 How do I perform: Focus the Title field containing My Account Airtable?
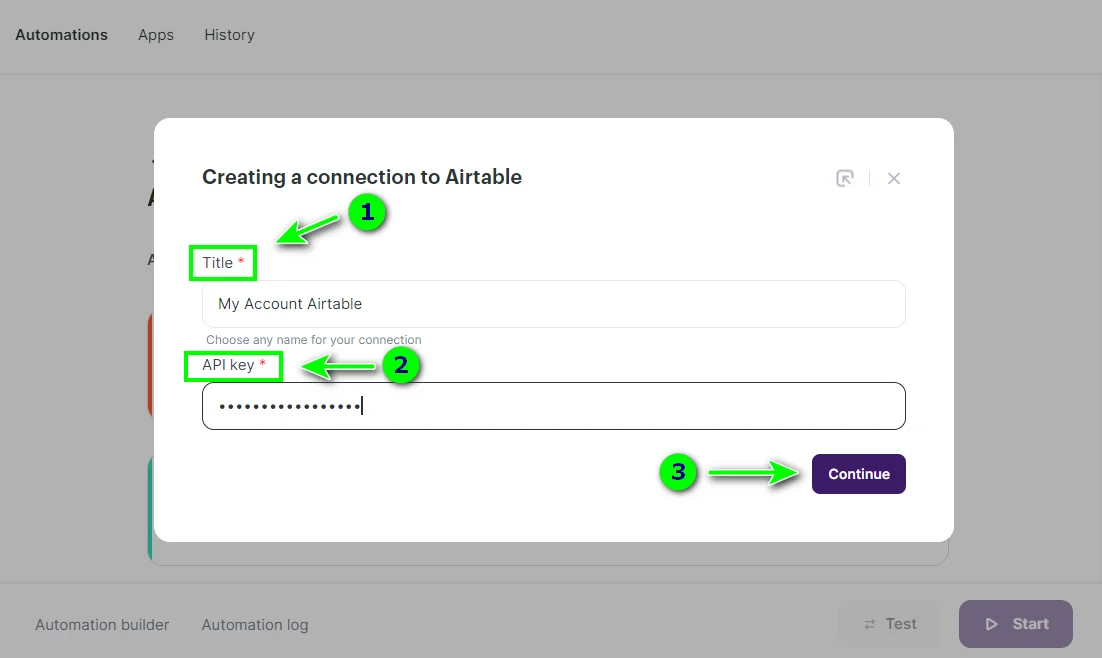click(553, 304)
